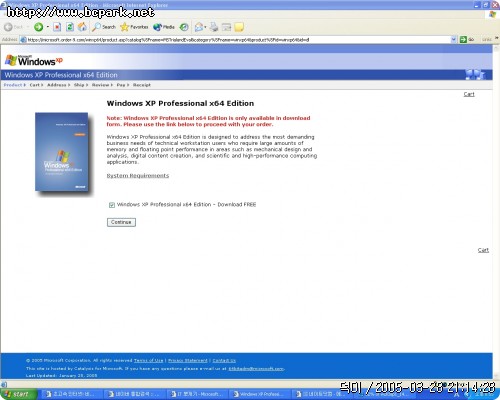Stop page loading with the Stop icon

pos(57,27)
